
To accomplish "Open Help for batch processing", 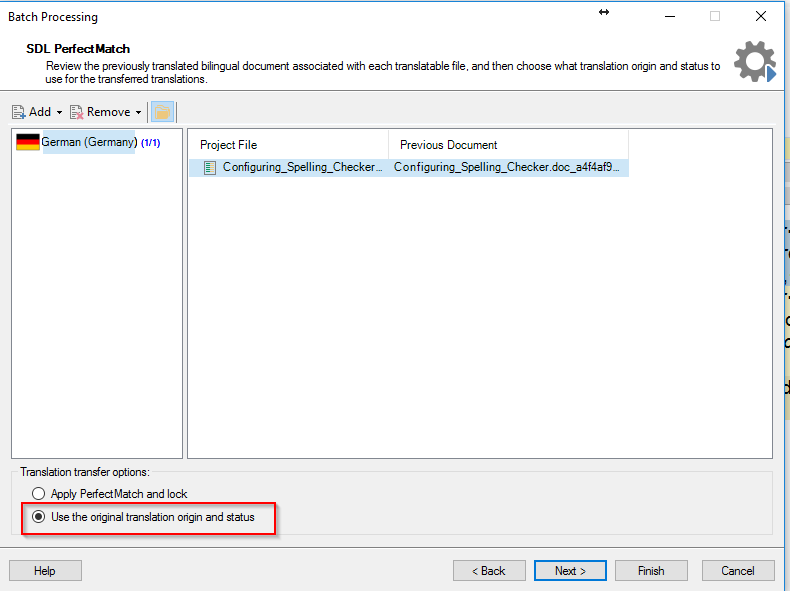I will [45, 571].
